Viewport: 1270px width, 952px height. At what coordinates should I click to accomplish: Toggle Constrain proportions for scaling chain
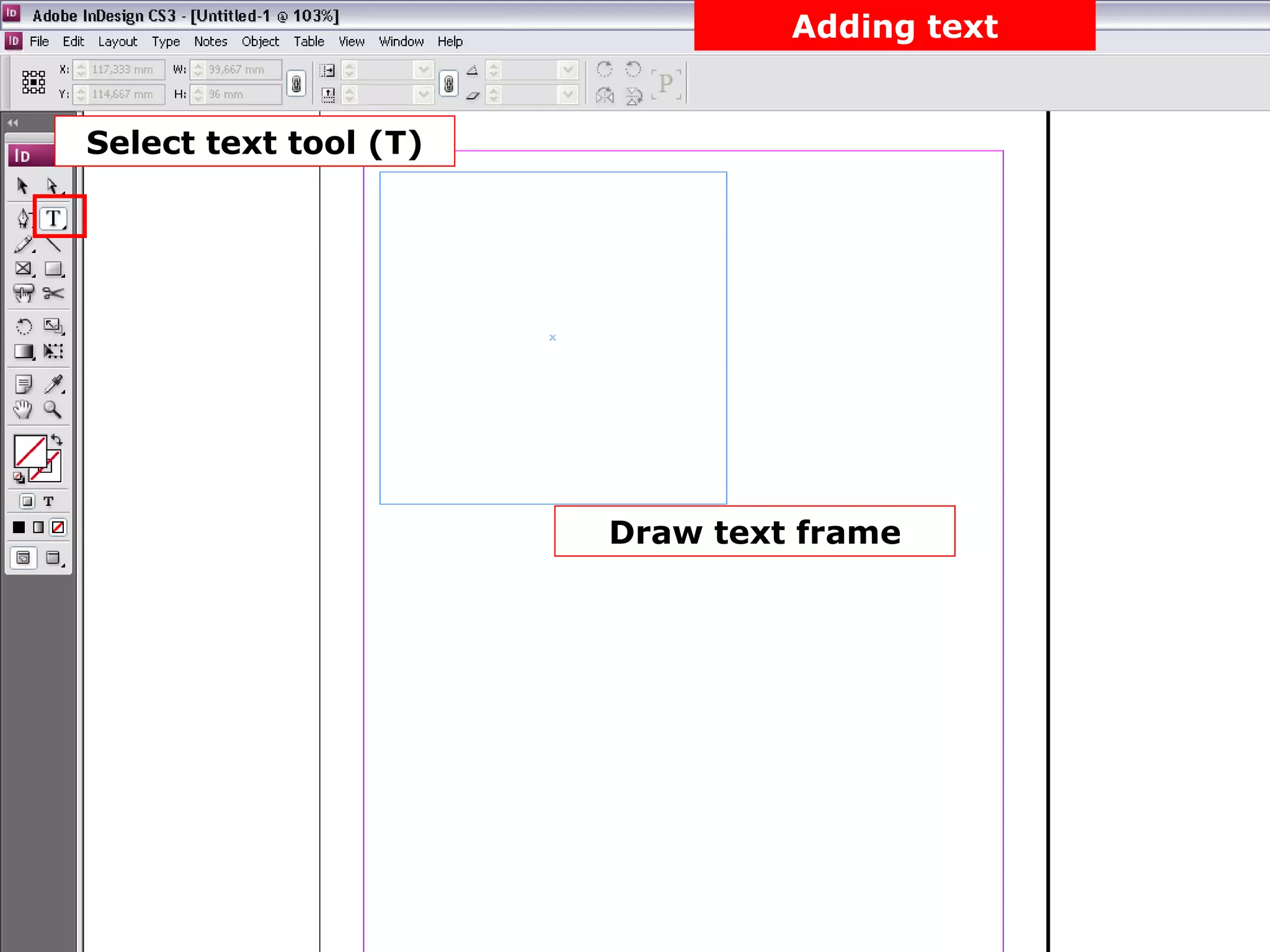(448, 83)
